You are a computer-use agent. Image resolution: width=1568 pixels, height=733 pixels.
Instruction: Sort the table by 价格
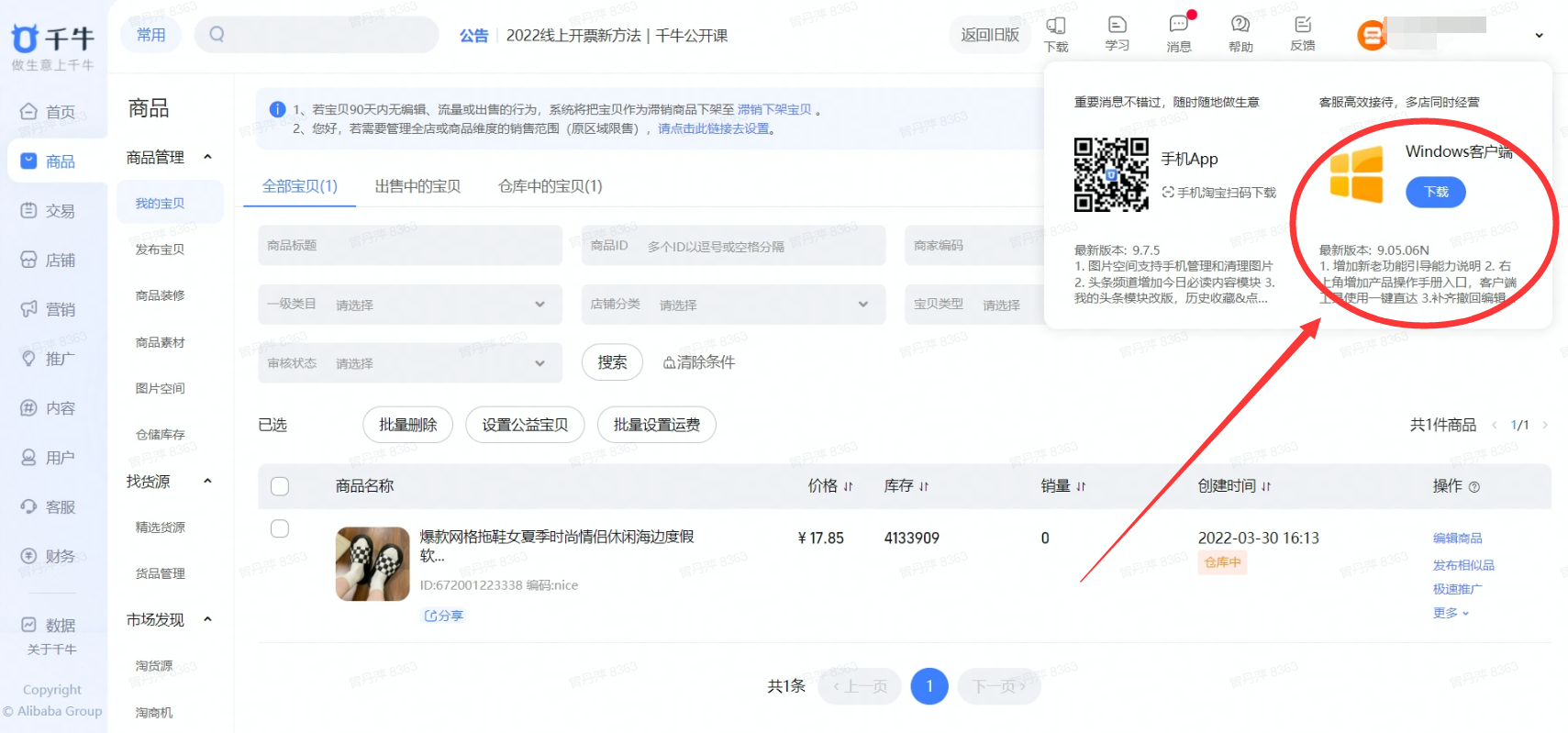pos(848,486)
